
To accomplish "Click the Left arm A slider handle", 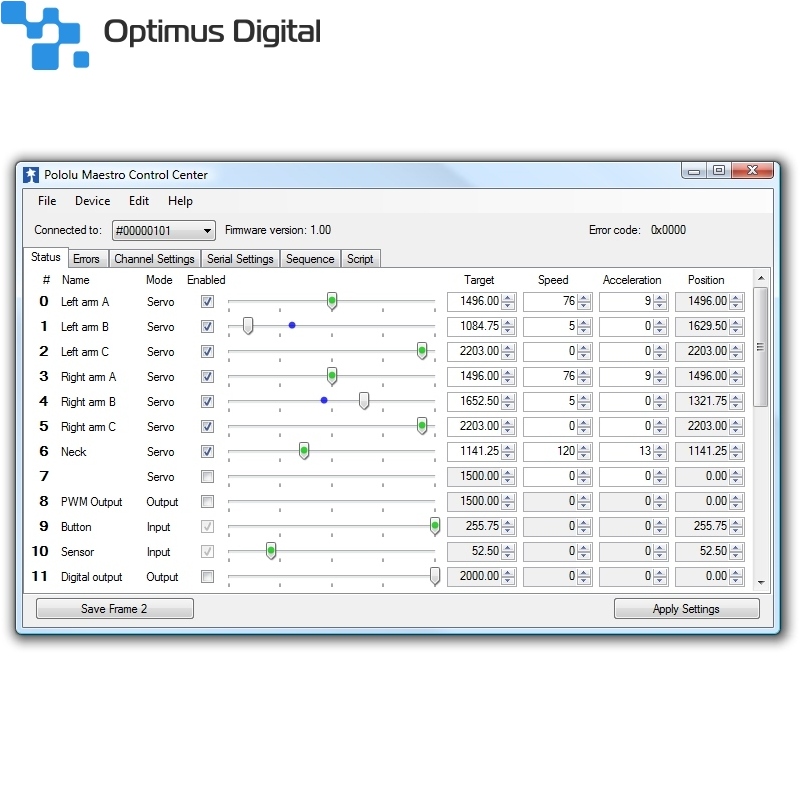I will click(x=332, y=301).
